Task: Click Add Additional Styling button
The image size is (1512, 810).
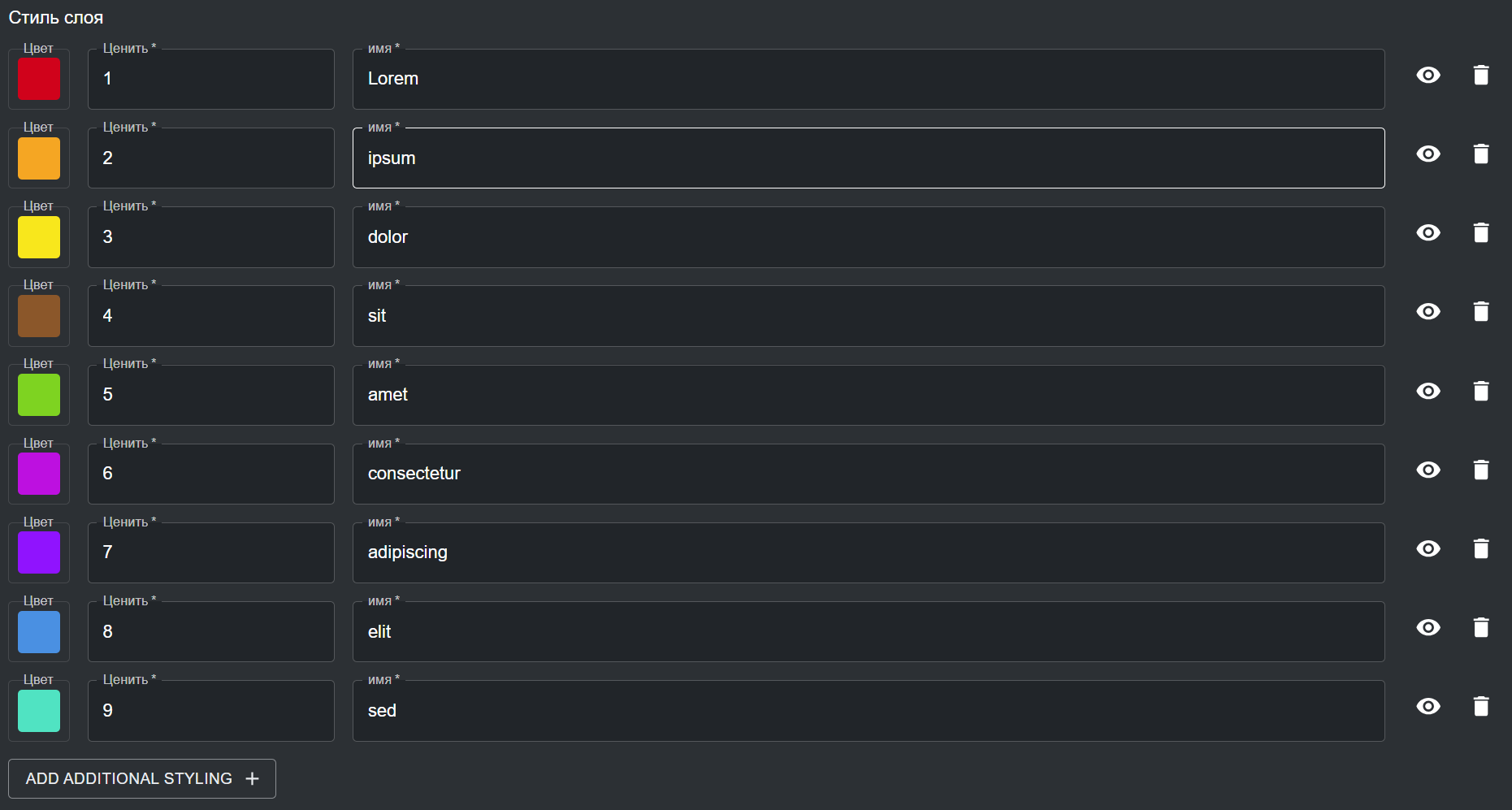Action: 142,778
